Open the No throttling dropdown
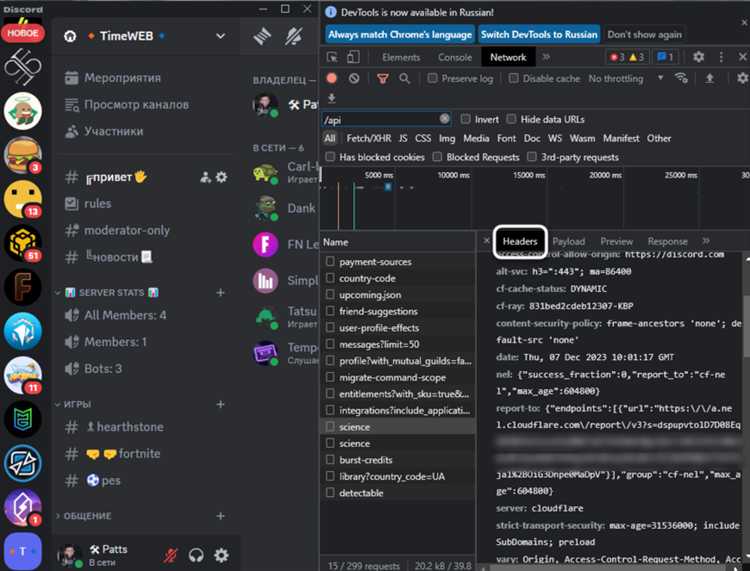The width and height of the screenshot is (750, 571). pyautogui.click(x=626, y=78)
